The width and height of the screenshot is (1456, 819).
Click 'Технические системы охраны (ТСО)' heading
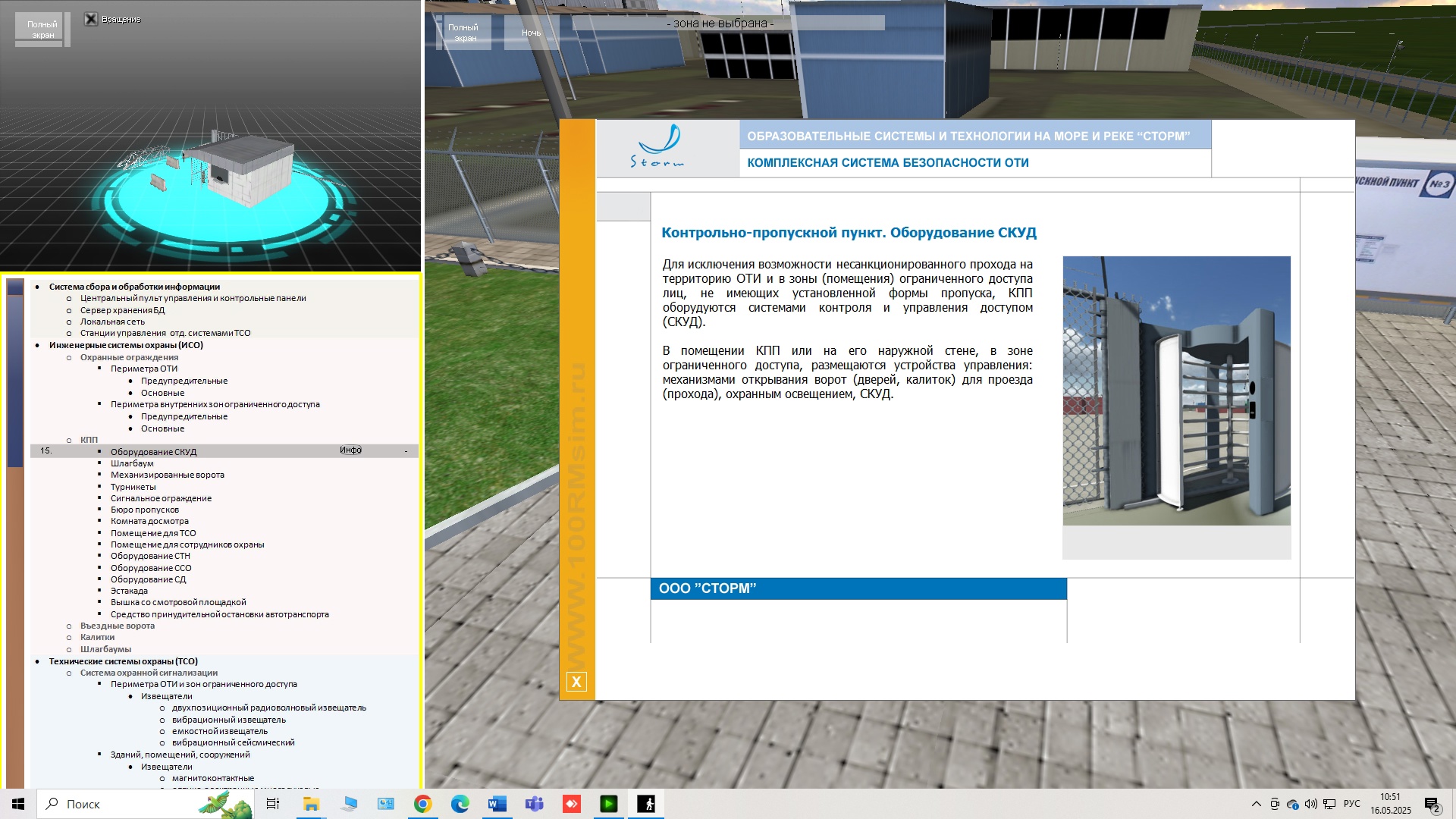124,661
